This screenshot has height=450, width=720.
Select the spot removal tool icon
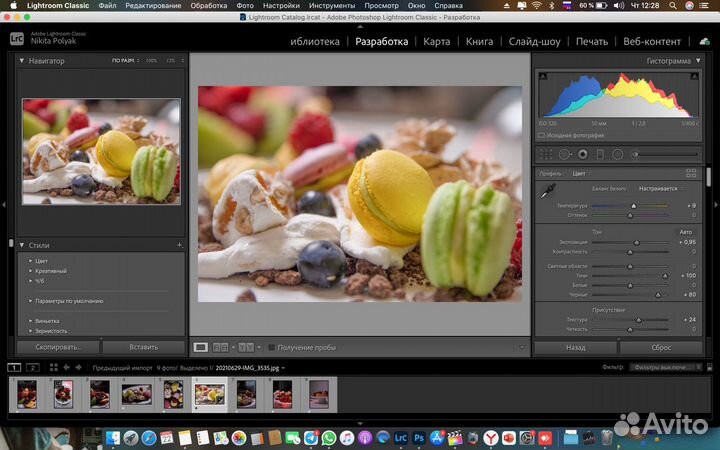point(565,155)
